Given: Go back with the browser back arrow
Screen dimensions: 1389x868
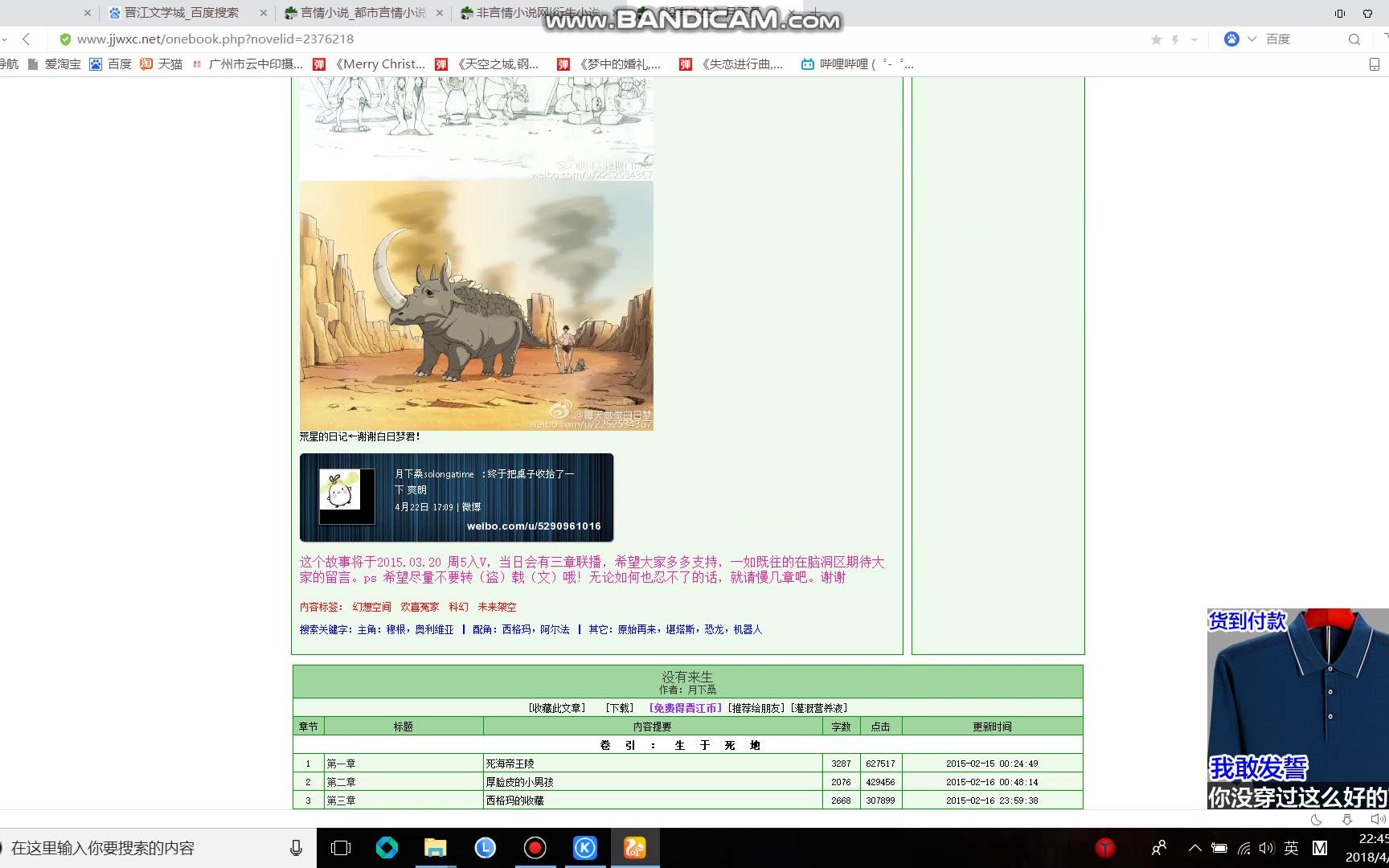Looking at the screenshot, I should [27, 39].
